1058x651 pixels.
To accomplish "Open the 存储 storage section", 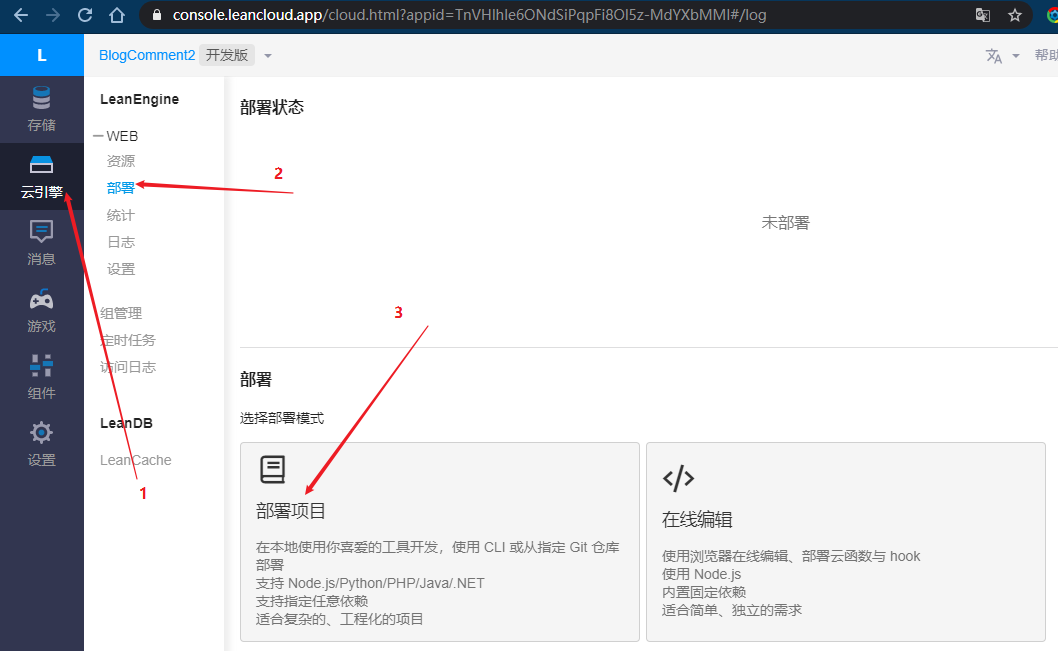I will tap(41, 109).
